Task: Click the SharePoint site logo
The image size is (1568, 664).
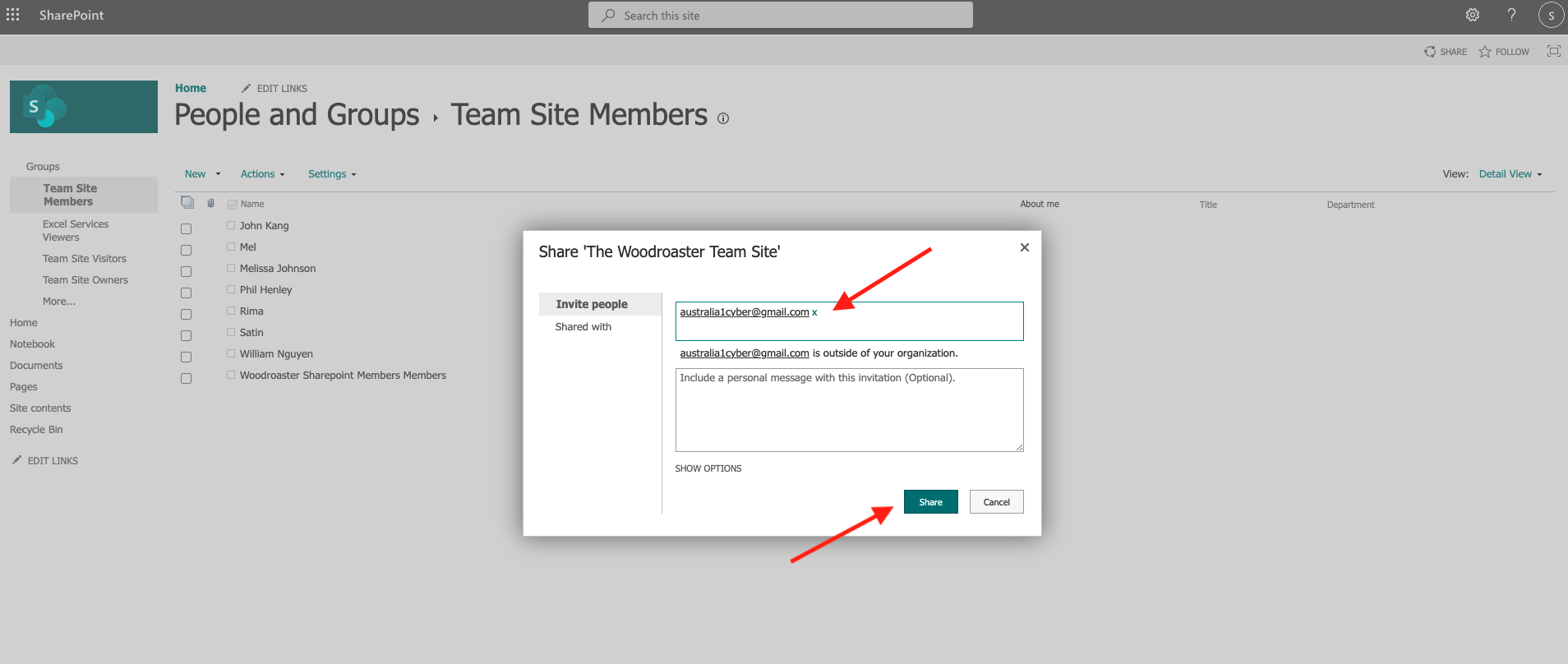Action: click(x=84, y=107)
